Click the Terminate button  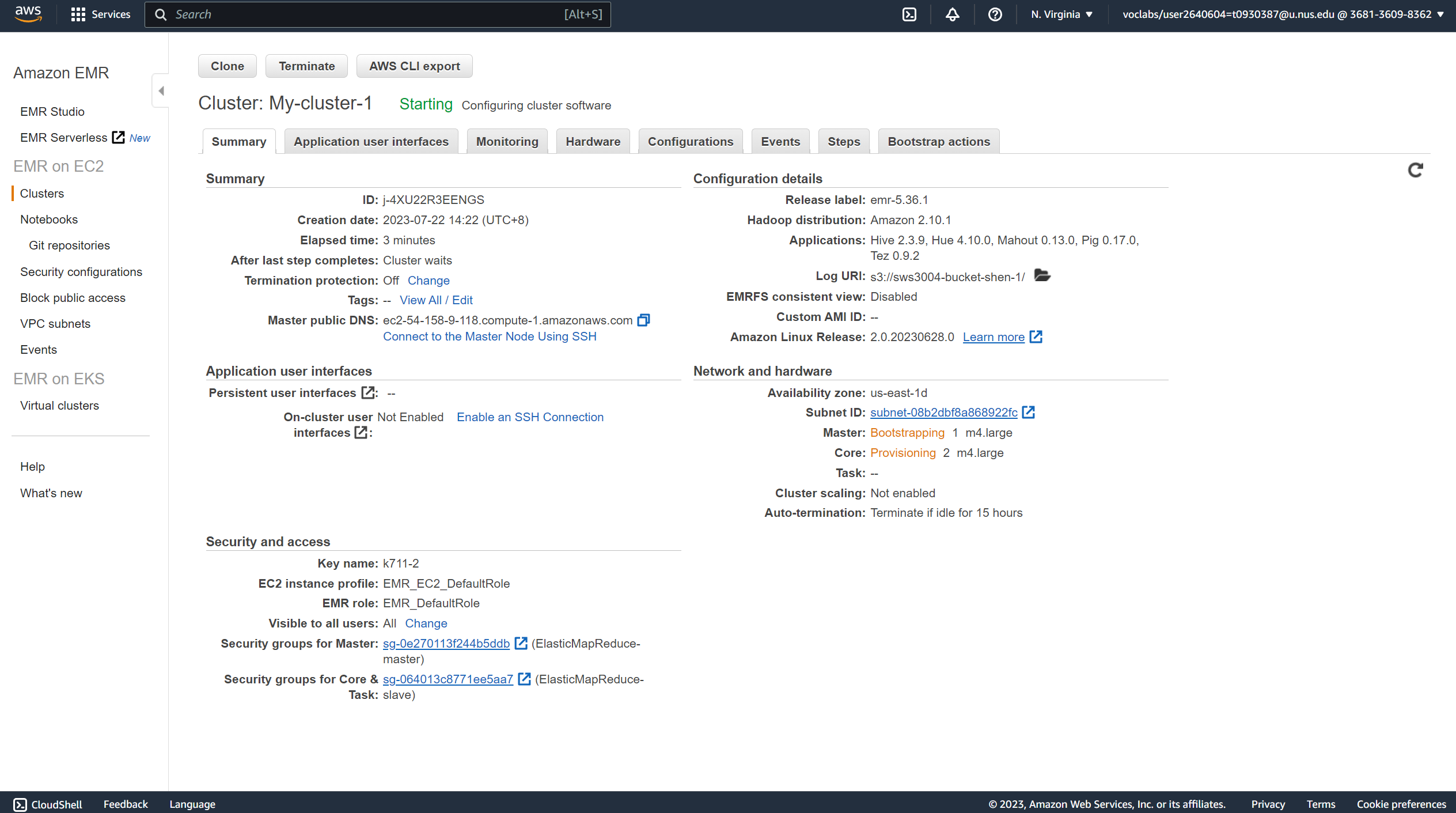point(307,66)
